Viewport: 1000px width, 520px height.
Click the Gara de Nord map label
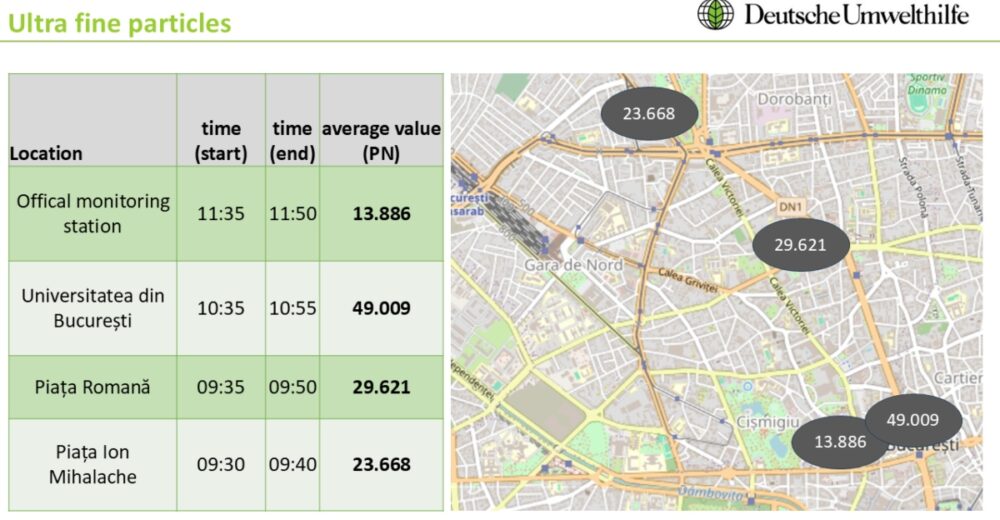tap(574, 265)
